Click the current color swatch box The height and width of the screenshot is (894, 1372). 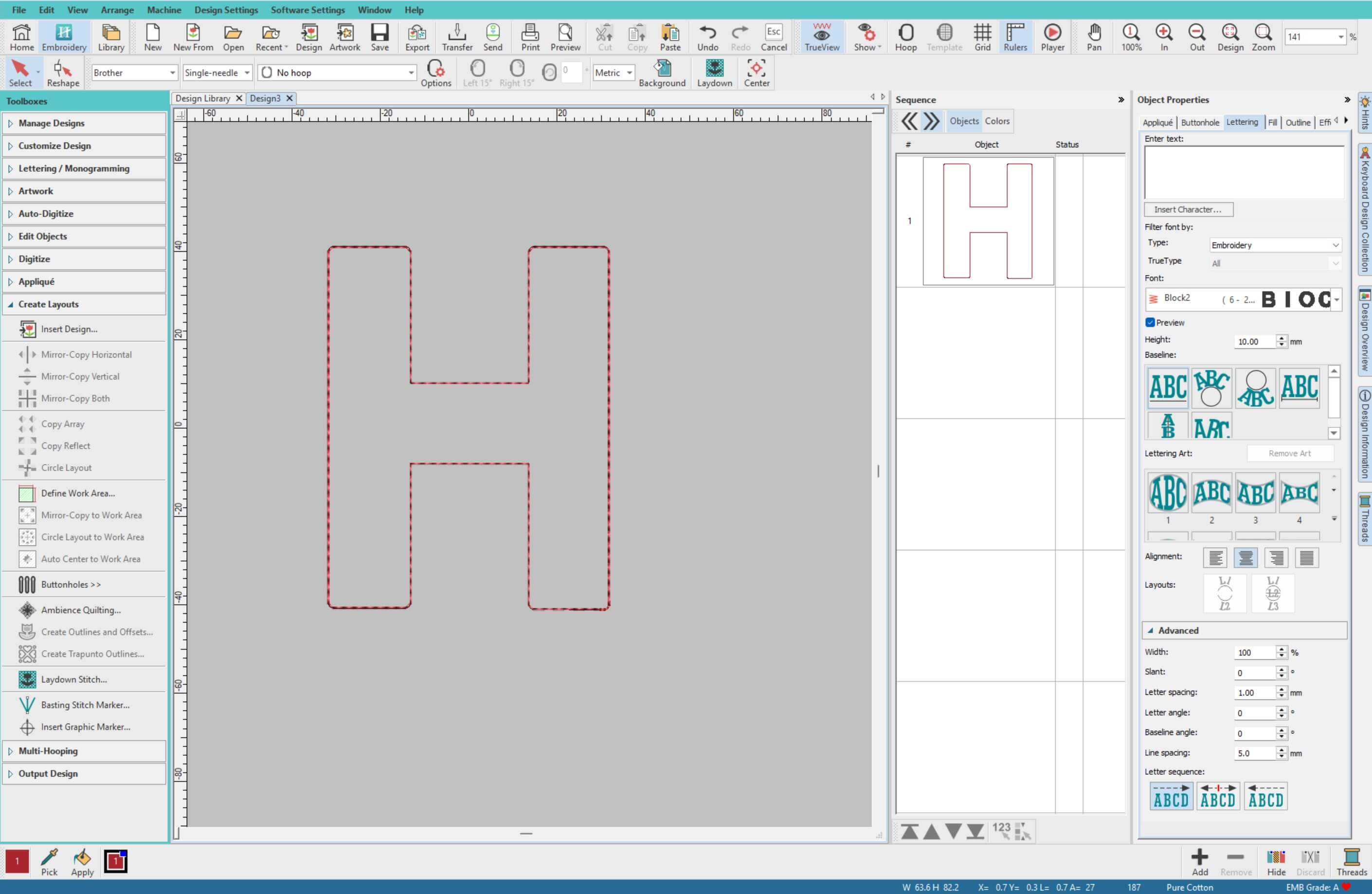[x=115, y=861]
